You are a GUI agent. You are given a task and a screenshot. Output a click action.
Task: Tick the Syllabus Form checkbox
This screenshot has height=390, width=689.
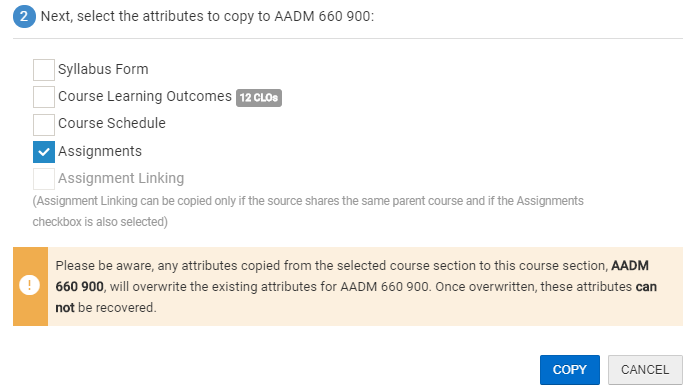pos(44,70)
